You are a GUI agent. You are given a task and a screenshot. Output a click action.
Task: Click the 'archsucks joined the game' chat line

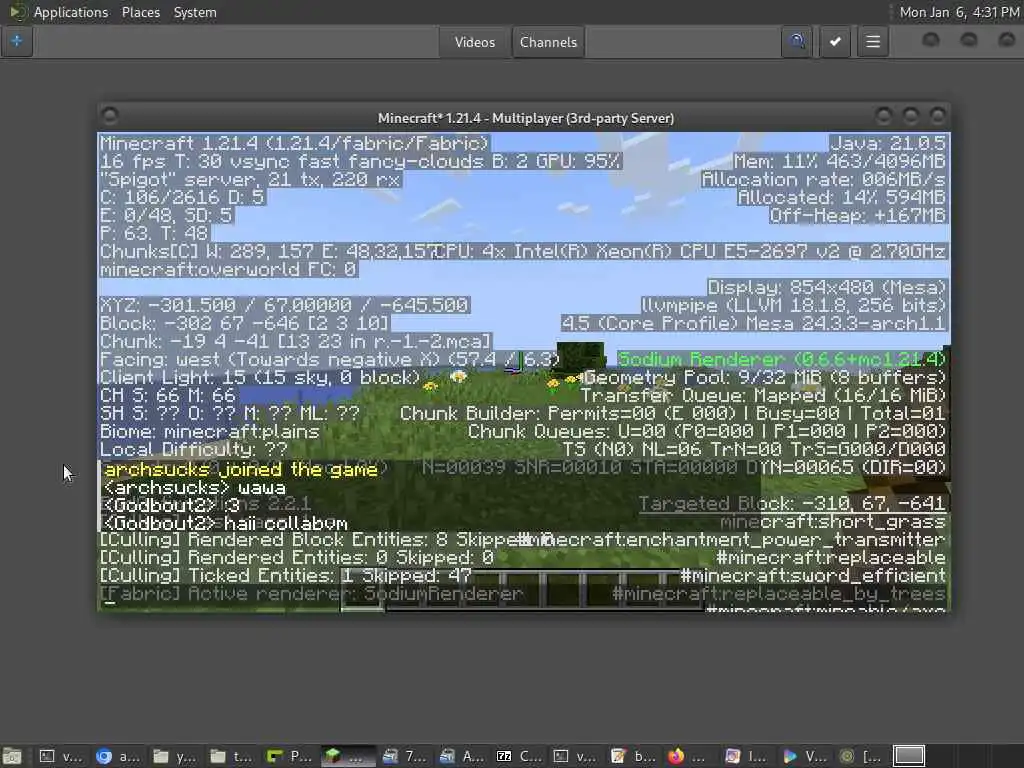241,470
